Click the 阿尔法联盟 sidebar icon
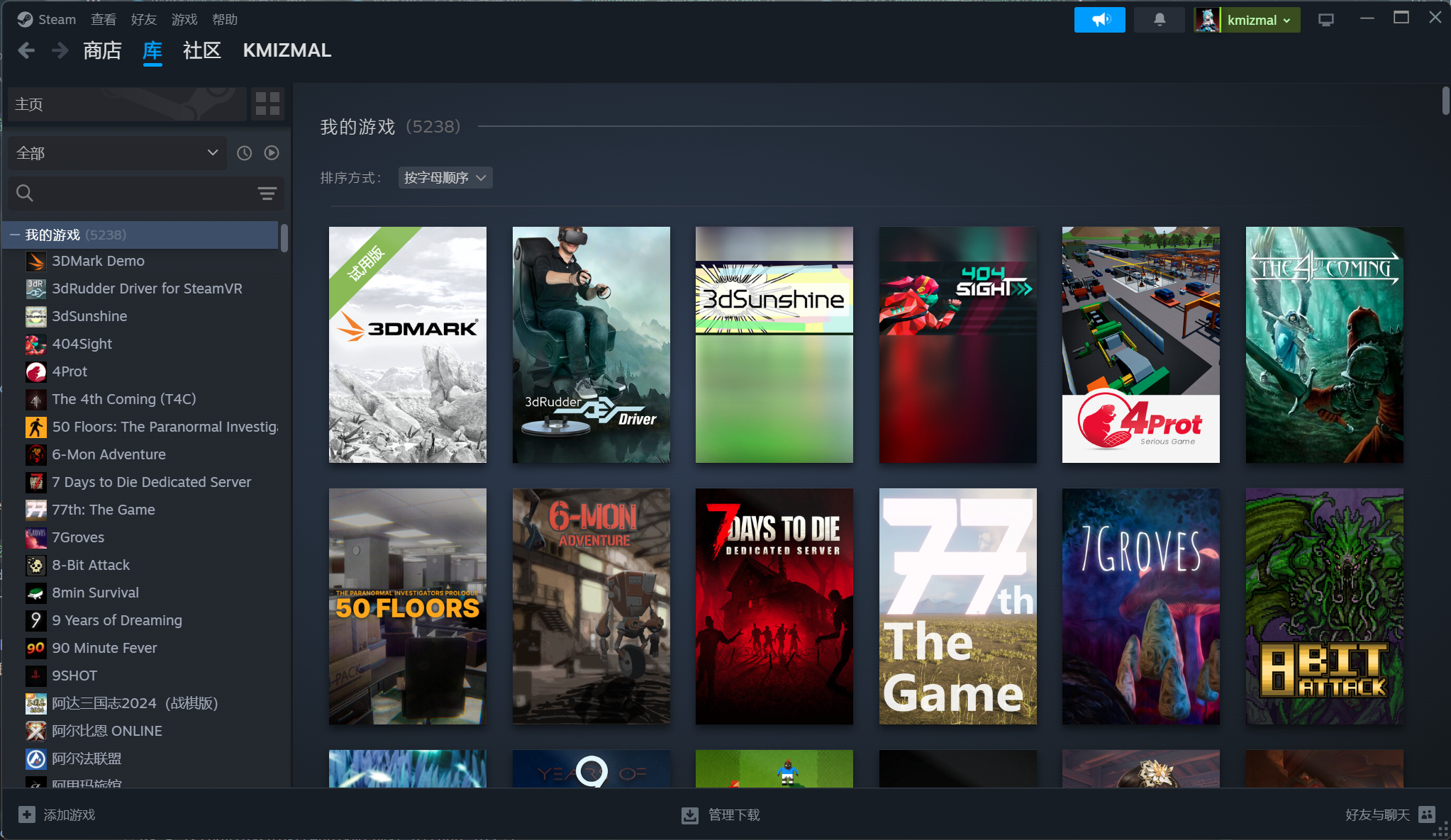 pyautogui.click(x=36, y=759)
